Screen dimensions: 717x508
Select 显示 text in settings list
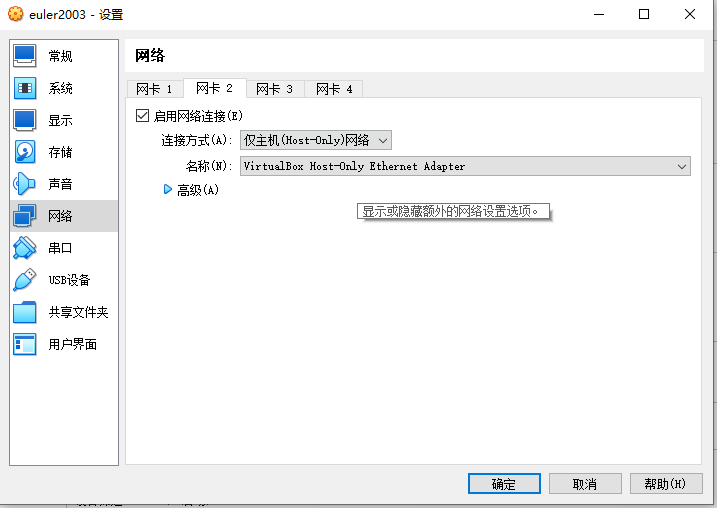point(60,120)
